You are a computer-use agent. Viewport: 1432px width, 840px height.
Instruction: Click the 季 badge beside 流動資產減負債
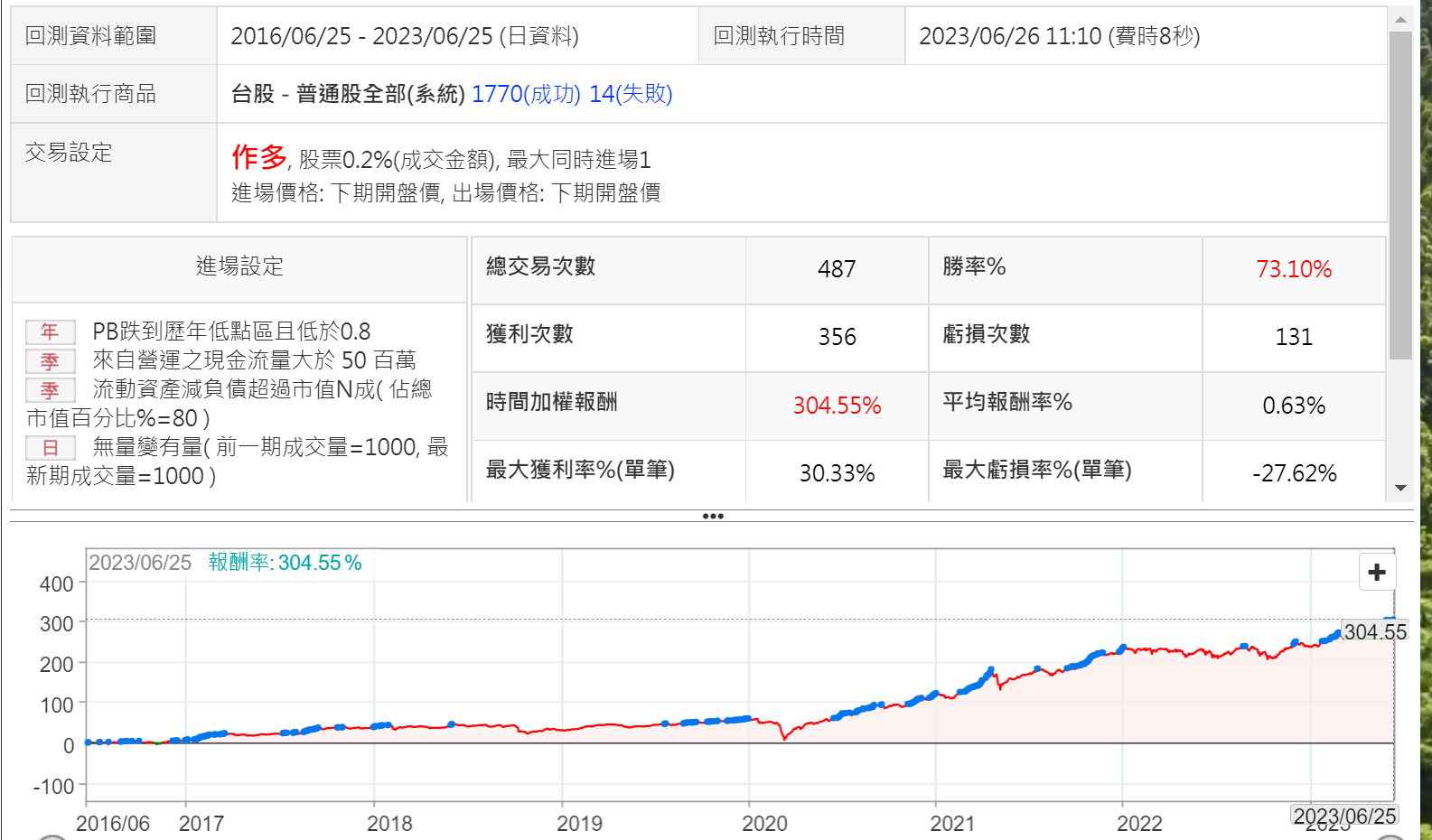coord(50,390)
